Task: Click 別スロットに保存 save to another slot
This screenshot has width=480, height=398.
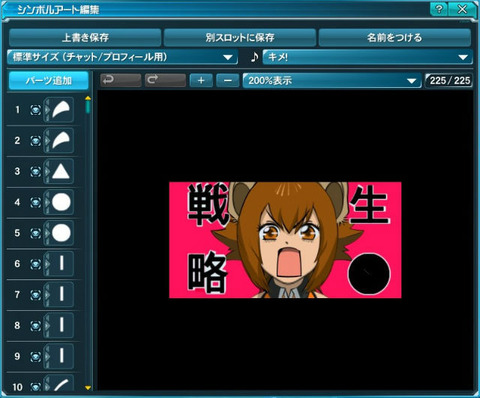Action: coord(240,37)
